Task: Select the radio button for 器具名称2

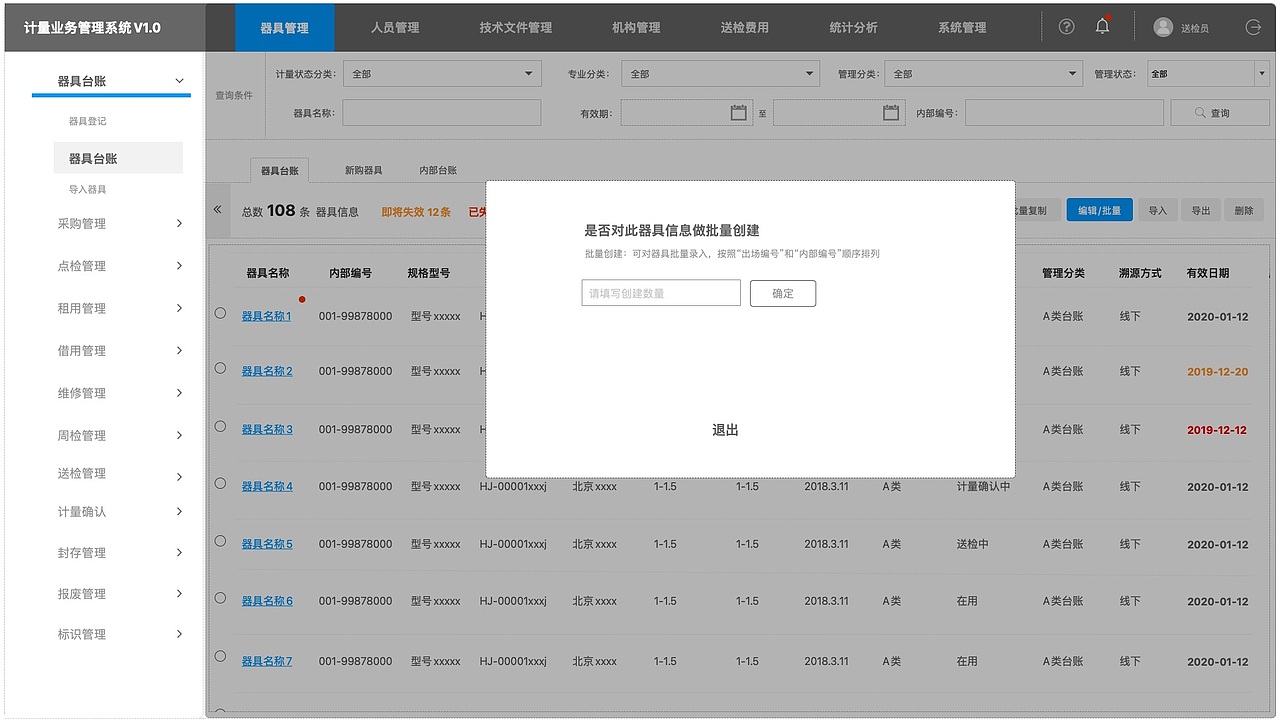Action: pyautogui.click(x=220, y=368)
